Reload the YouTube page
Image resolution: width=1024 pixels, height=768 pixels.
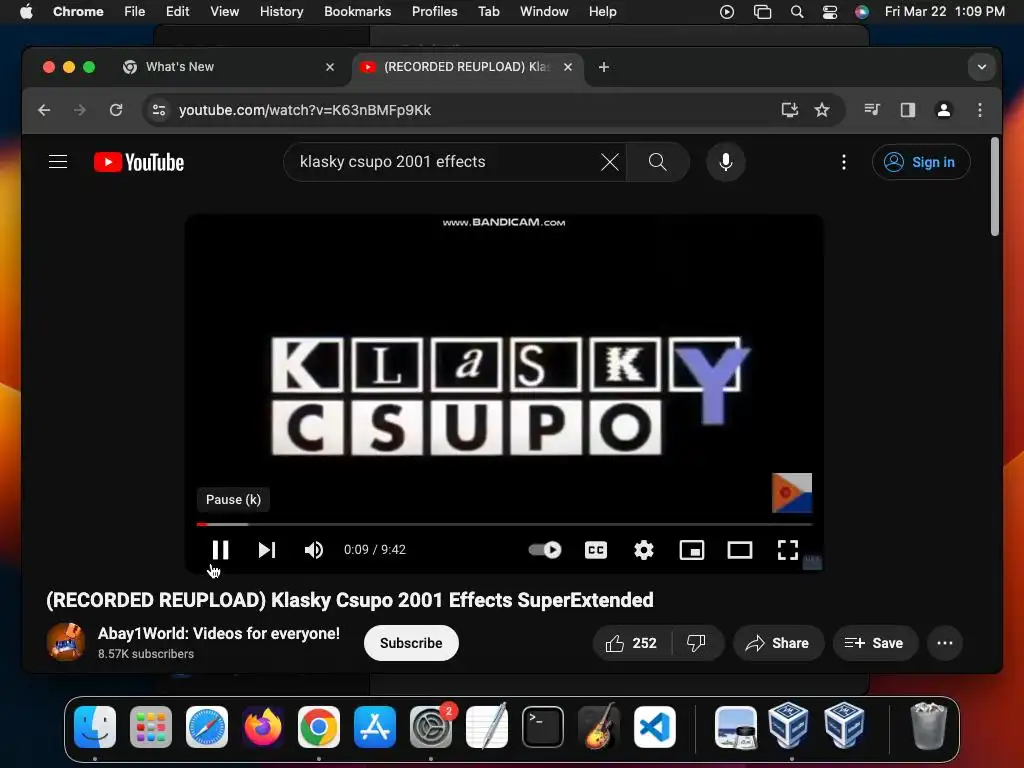pyautogui.click(x=116, y=110)
